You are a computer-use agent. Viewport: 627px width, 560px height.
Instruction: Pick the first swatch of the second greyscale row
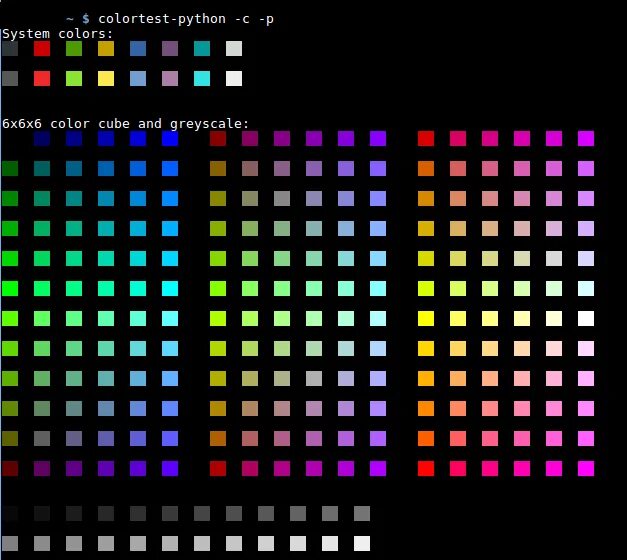click(10, 544)
